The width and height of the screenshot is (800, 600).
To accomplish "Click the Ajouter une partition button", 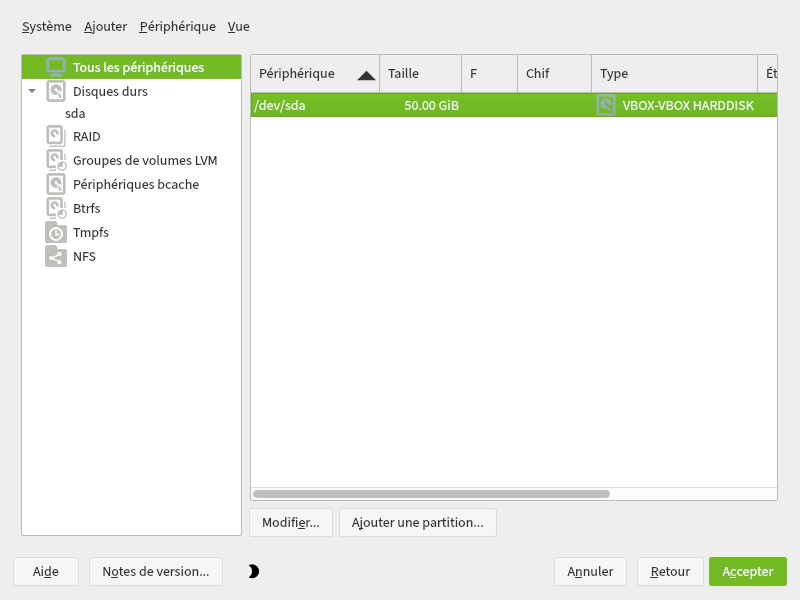I will (417, 522).
